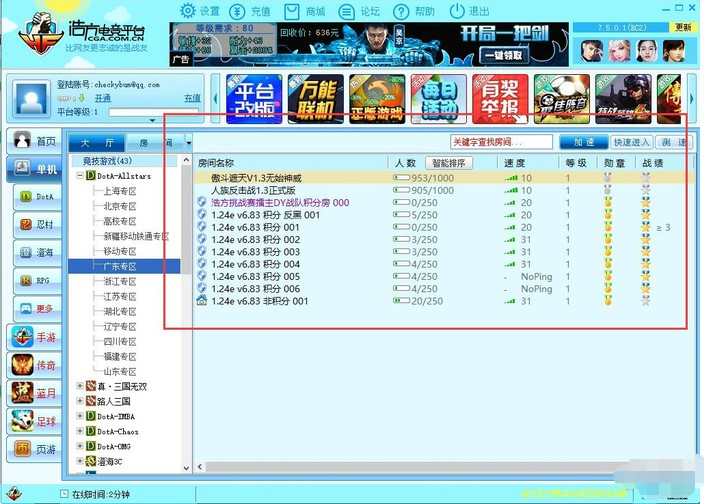
Task: Click the 一键领取 ad button
Action: pos(503,55)
